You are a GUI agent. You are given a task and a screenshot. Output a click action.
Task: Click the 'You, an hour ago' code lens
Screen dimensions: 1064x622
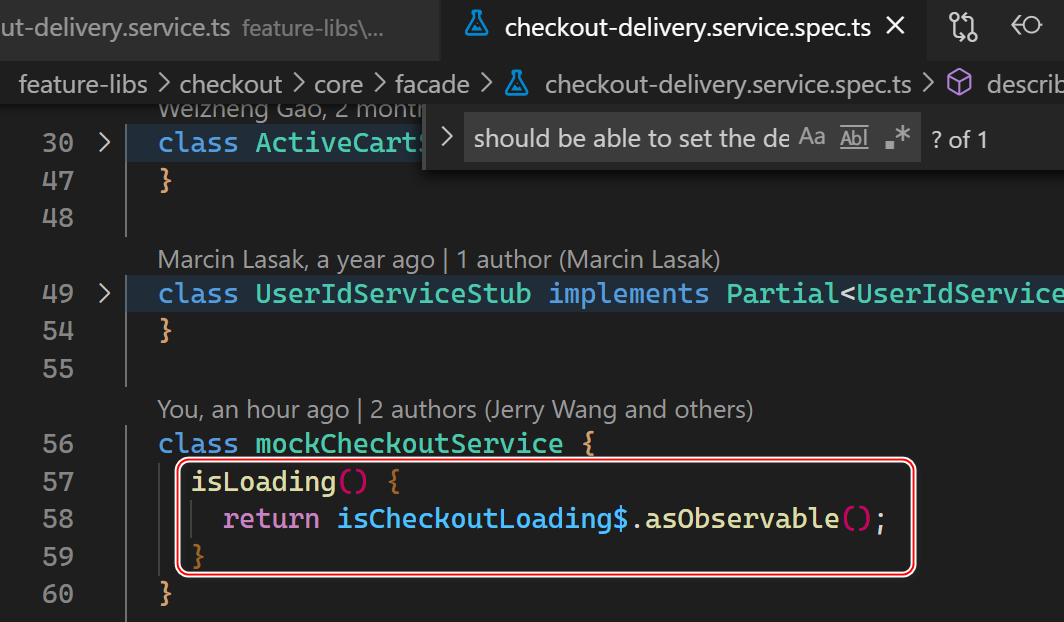(455, 410)
